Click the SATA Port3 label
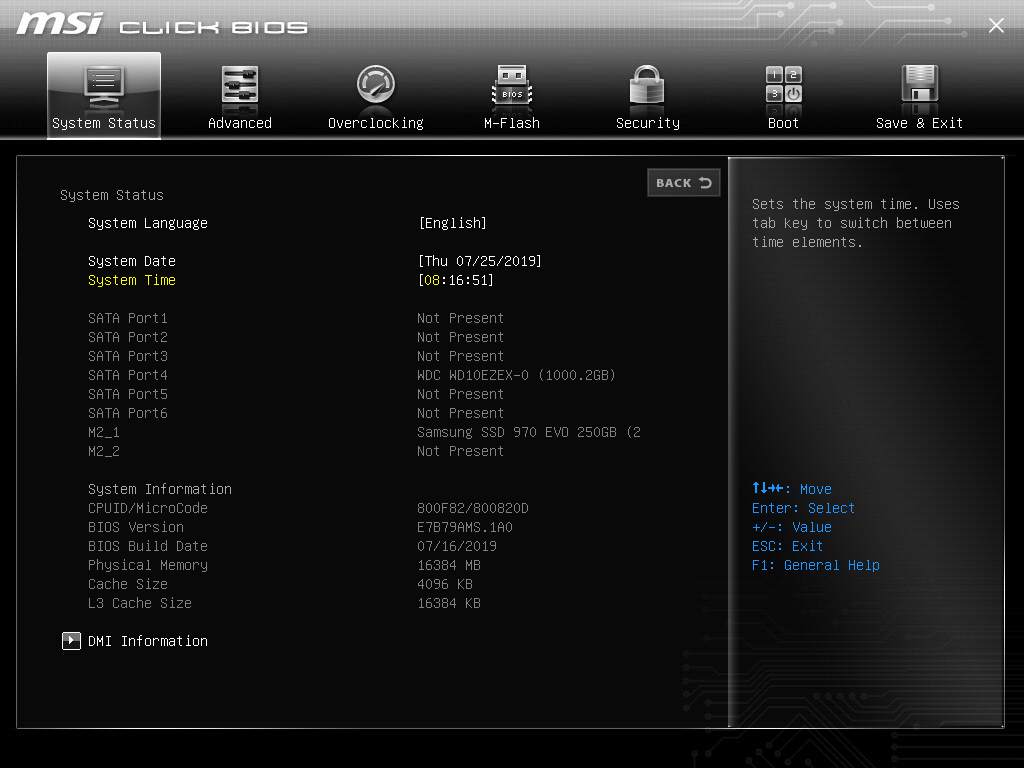 [x=128, y=356]
